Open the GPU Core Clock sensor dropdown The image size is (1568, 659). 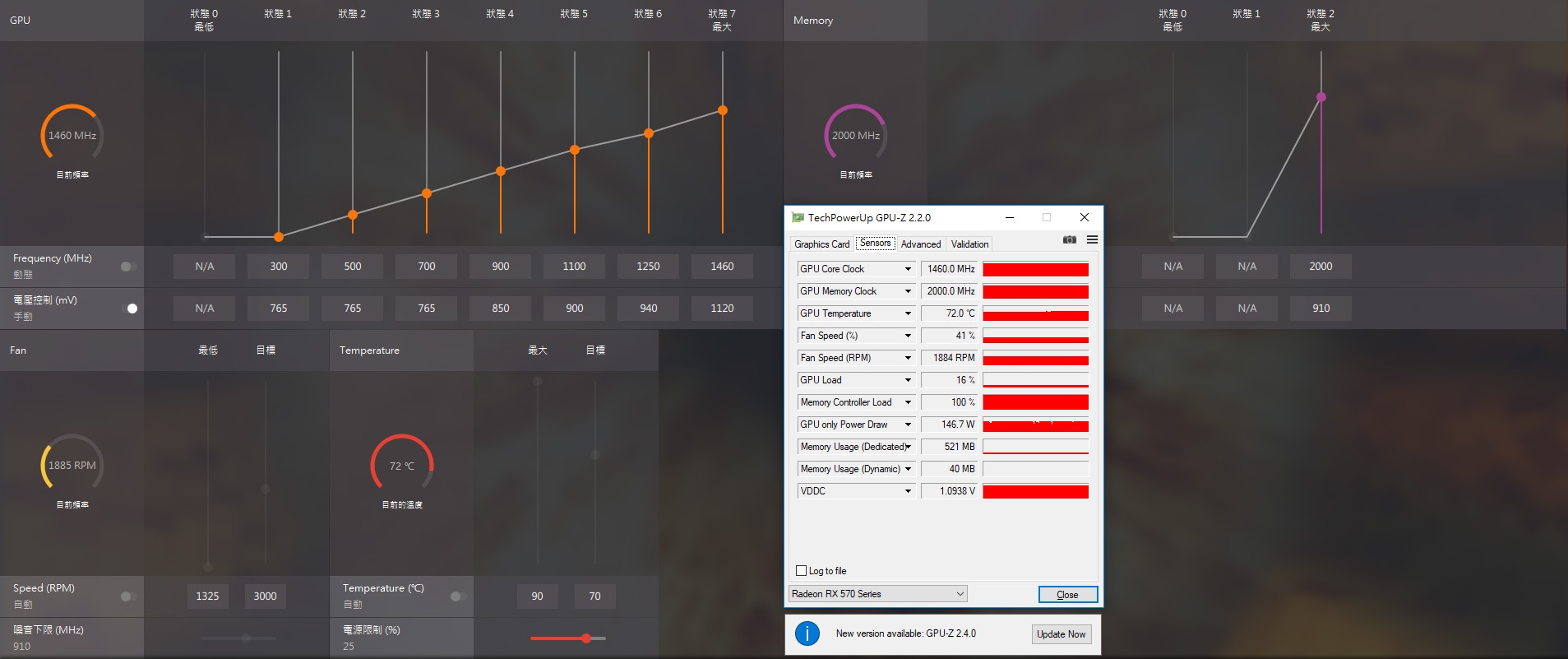coord(908,269)
